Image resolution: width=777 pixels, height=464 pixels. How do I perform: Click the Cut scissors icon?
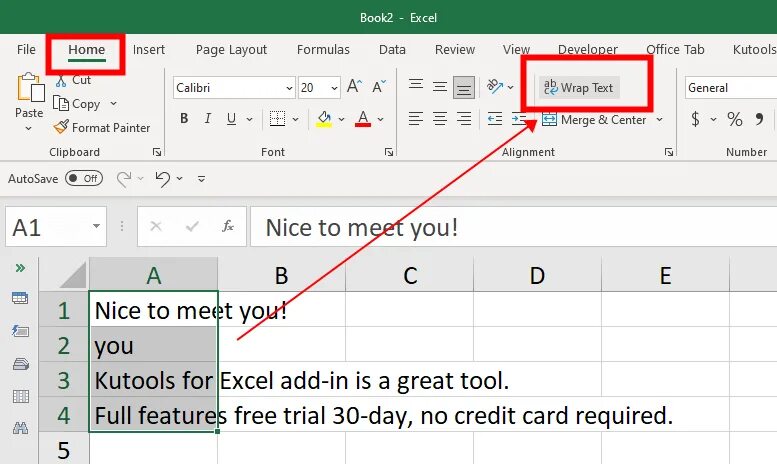coord(61,80)
